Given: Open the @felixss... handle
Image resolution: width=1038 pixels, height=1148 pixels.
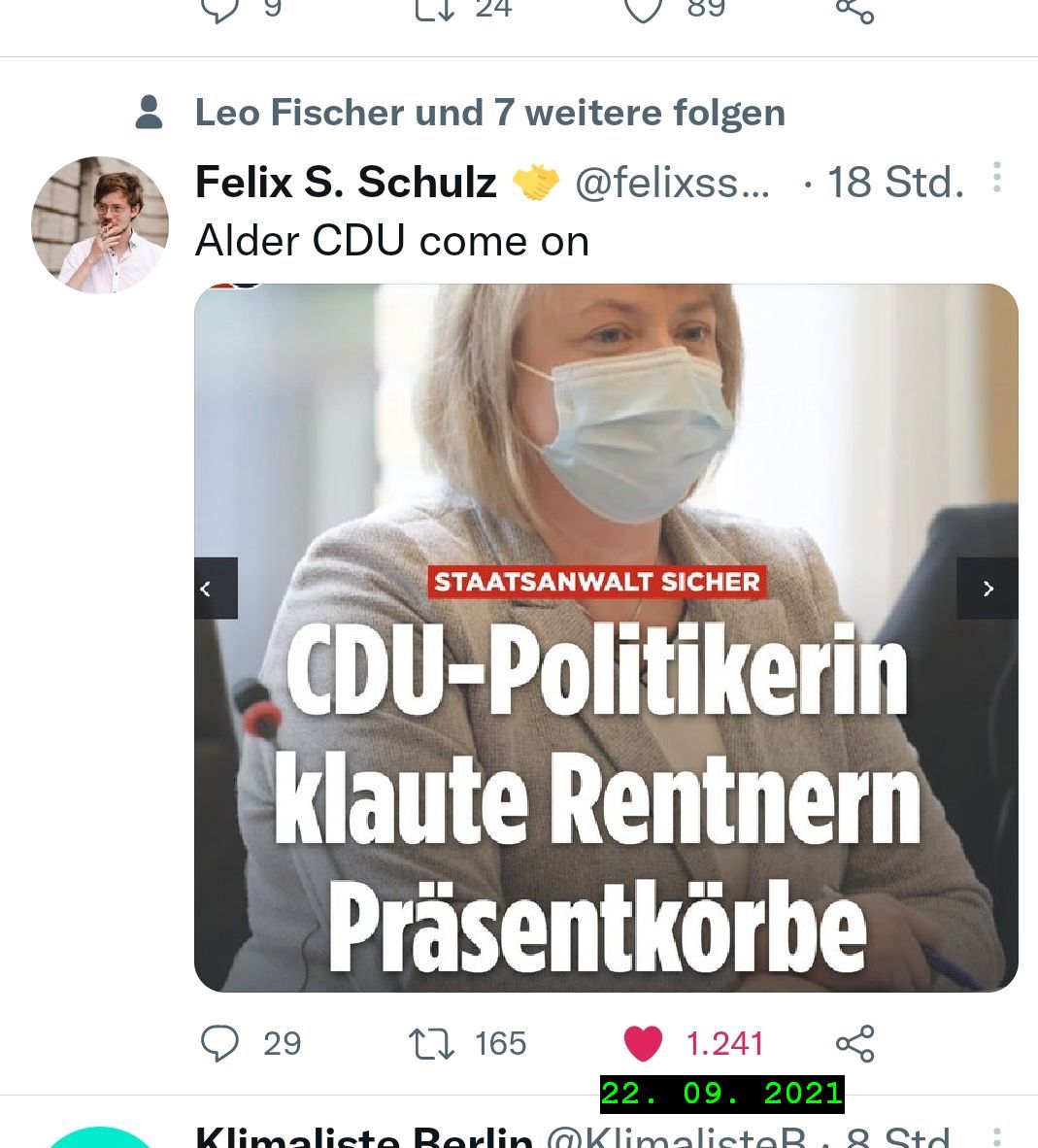Looking at the screenshot, I should tap(672, 182).
